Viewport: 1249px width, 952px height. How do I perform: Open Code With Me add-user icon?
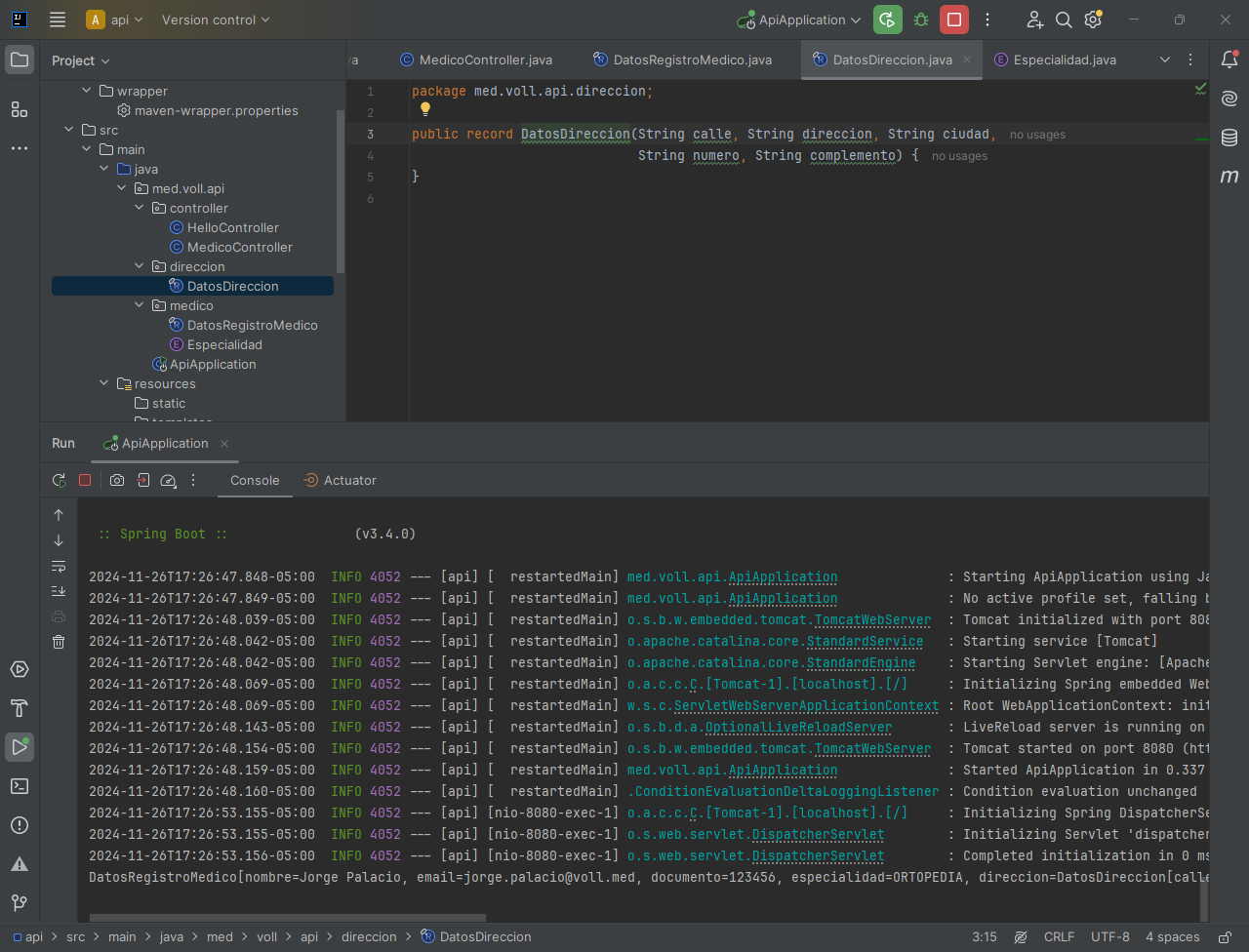point(1034,20)
